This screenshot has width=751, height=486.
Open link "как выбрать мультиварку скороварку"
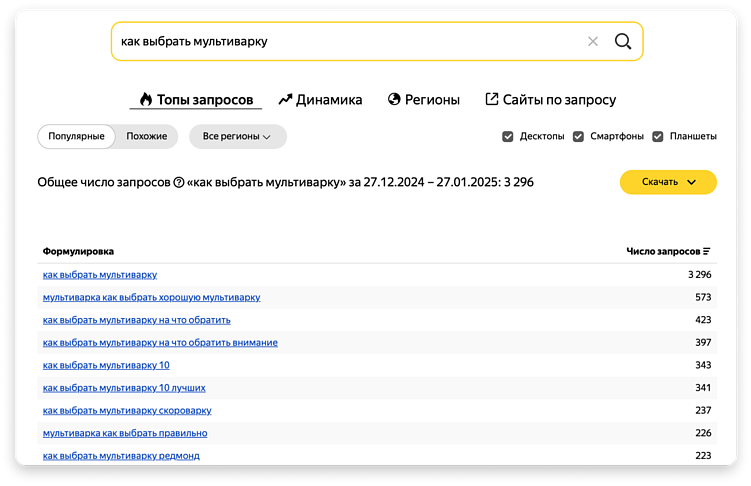(127, 410)
